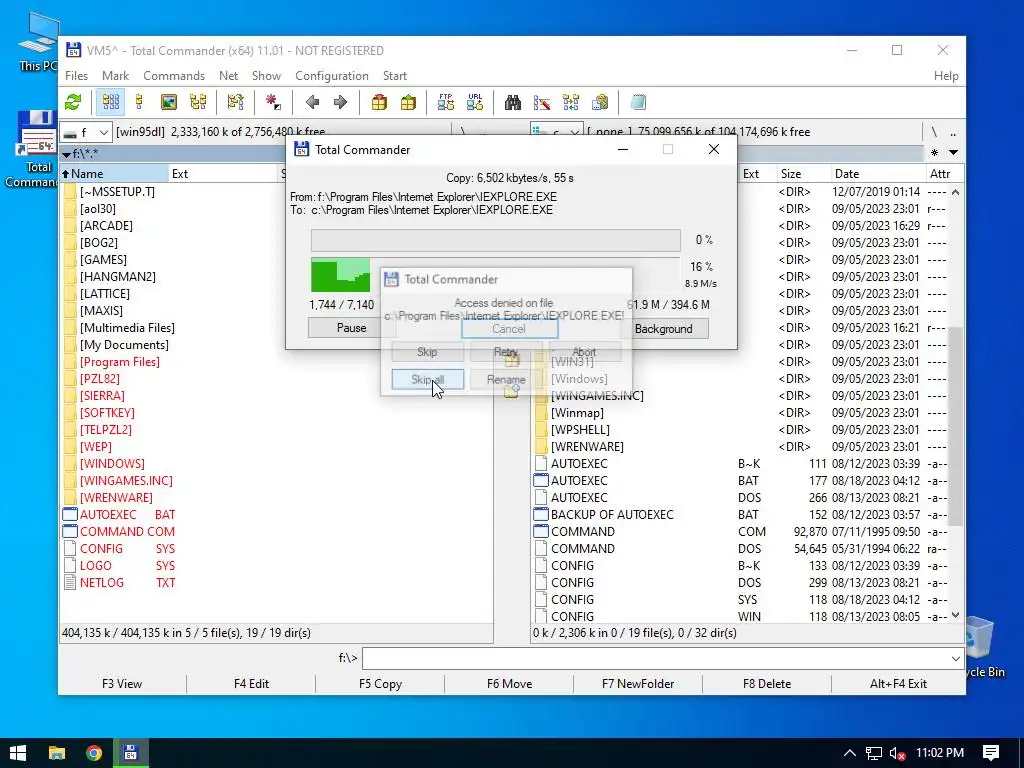Image resolution: width=1024 pixels, height=768 pixels.
Task: Open the Notepad icon in toolbar
Action: (638, 103)
